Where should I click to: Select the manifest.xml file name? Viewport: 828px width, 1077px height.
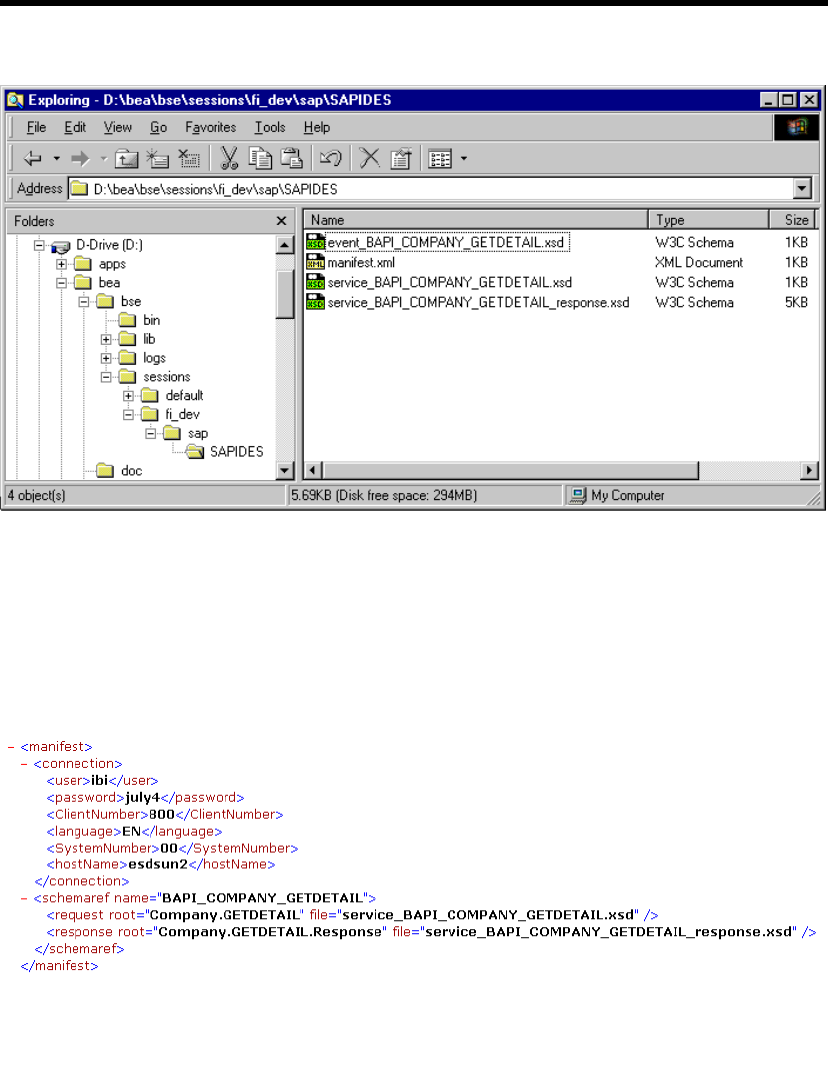(x=361, y=262)
